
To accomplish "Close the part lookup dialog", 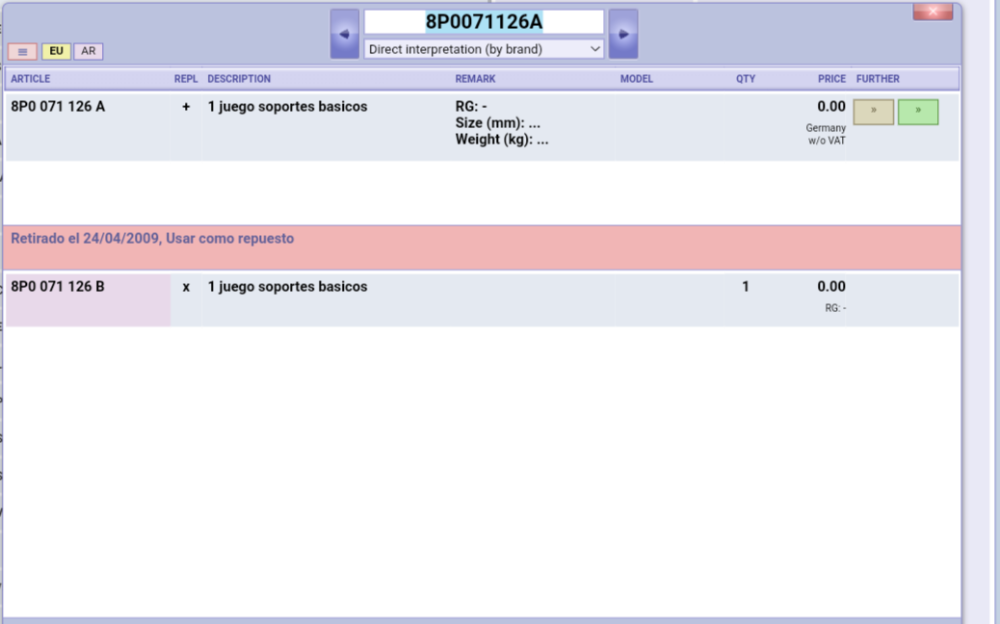I will coord(932,12).
